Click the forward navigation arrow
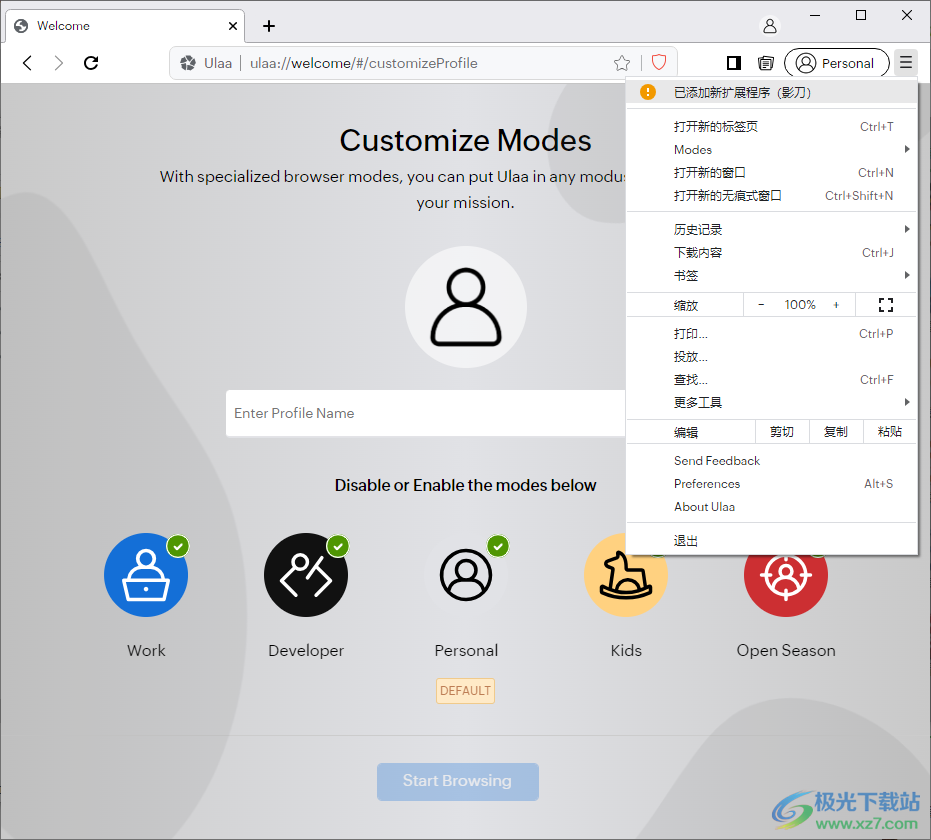 coord(58,63)
